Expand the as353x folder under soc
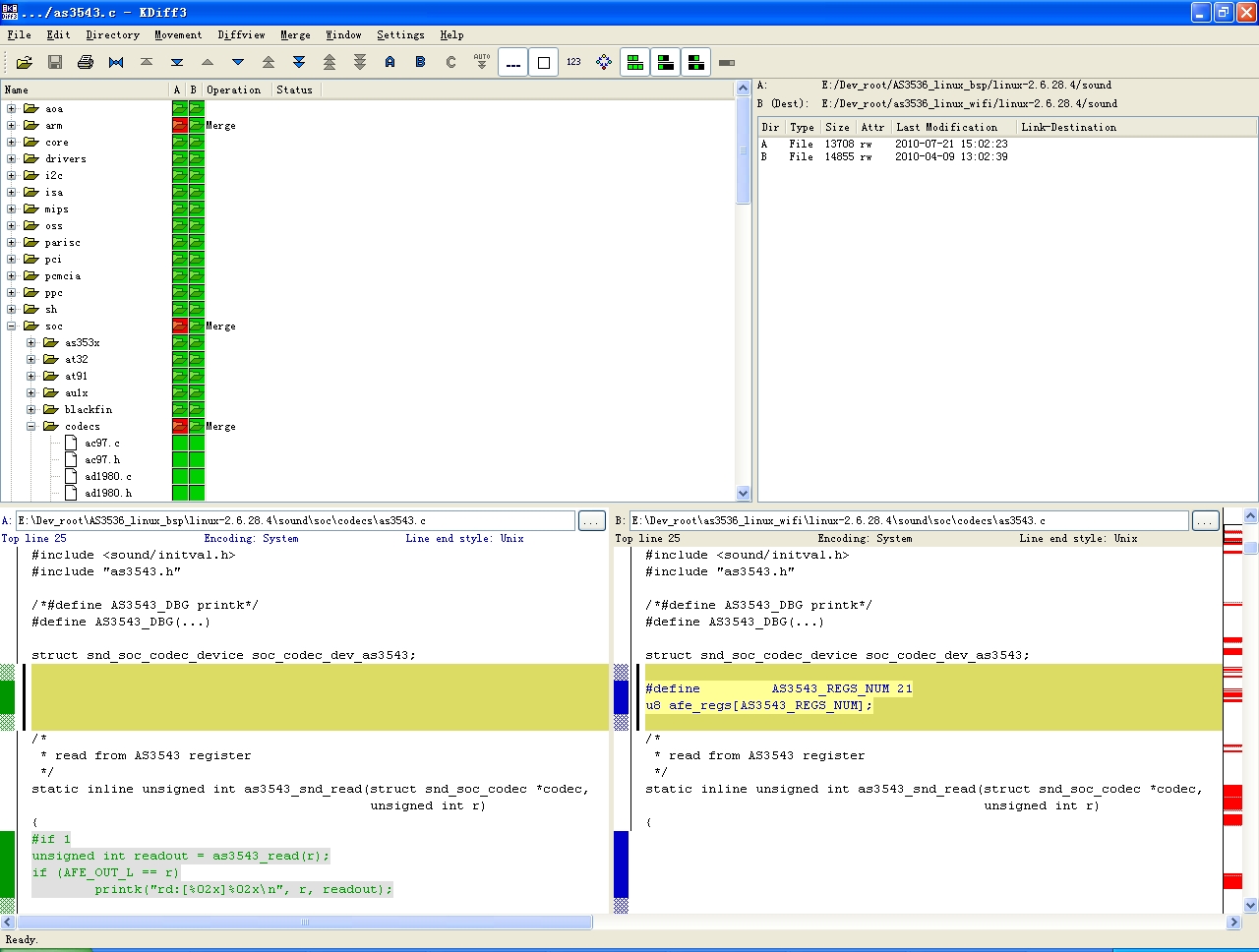The image size is (1259, 952). pyautogui.click(x=31, y=342)
